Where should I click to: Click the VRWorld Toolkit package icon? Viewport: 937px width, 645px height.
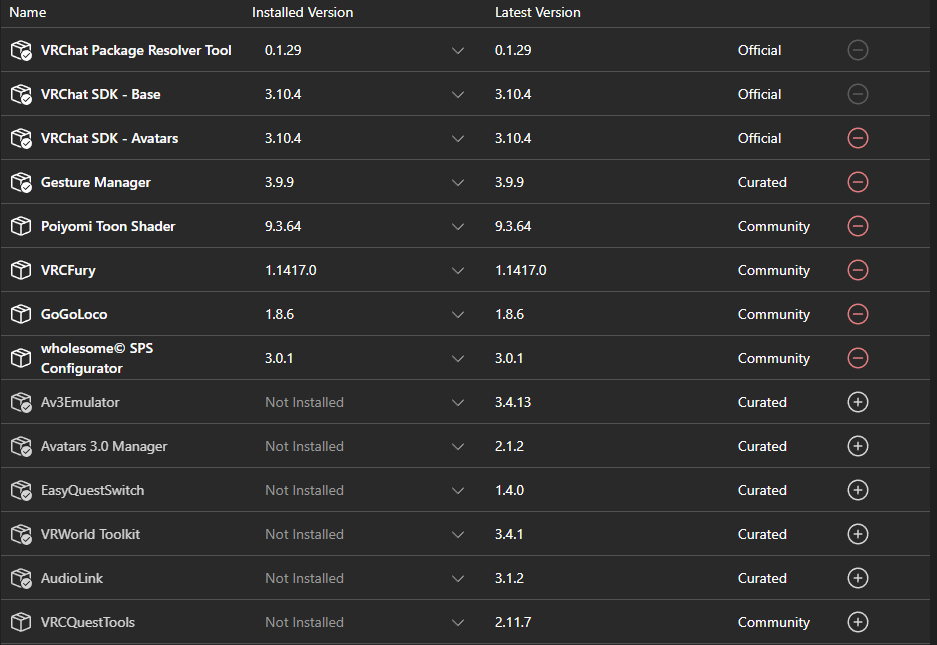(x=21, y=534)
